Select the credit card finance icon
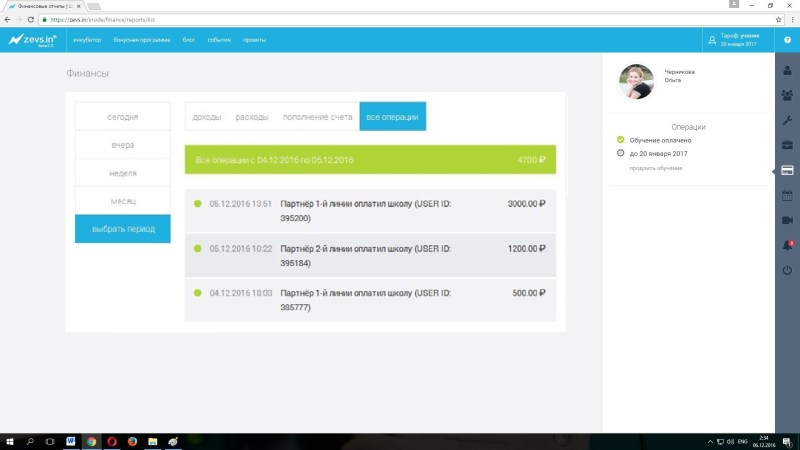Viewport: 800px width, 450px height. [x=787, y=170]
